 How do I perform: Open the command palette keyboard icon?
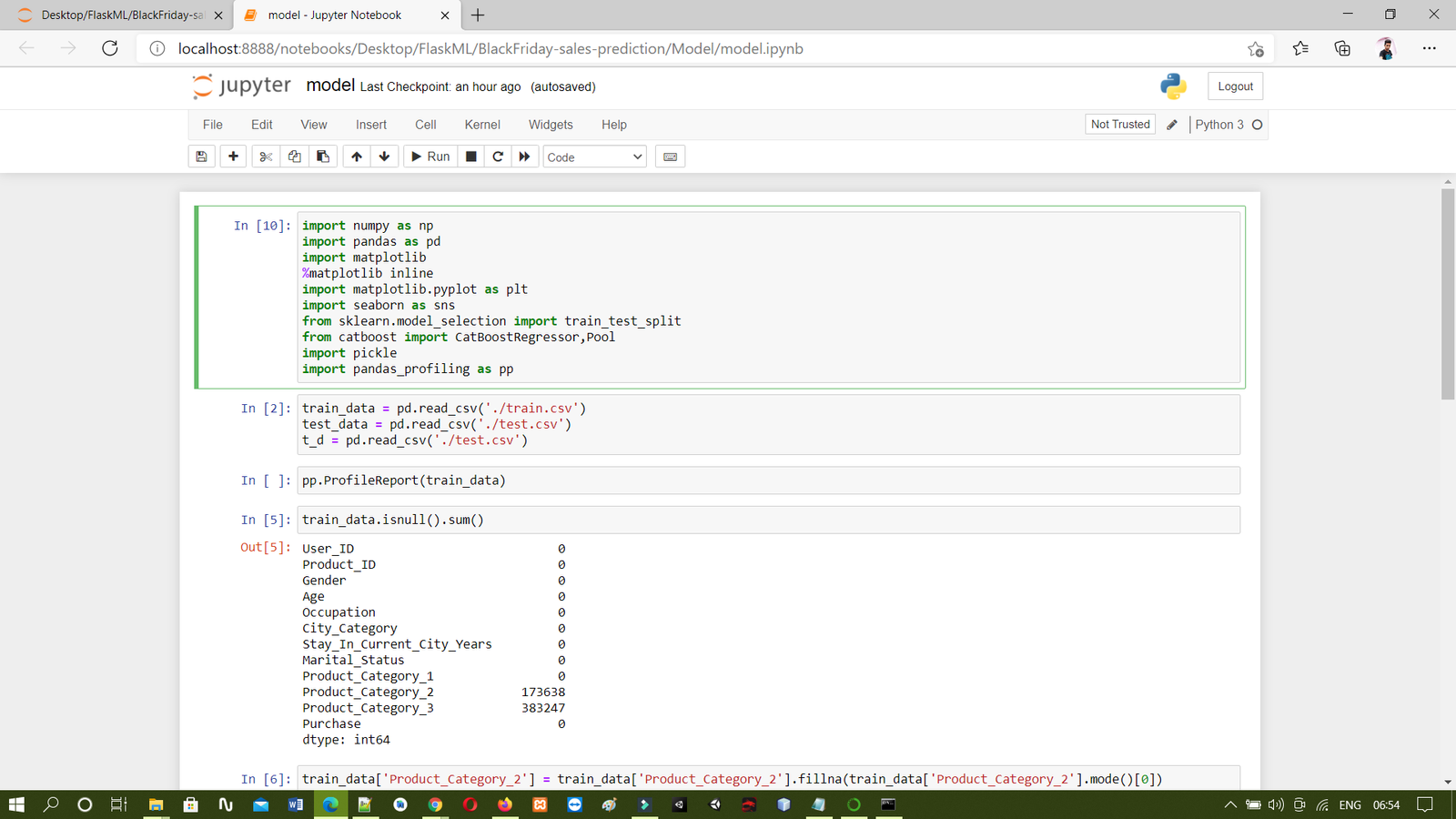click(x=671, y=157)
